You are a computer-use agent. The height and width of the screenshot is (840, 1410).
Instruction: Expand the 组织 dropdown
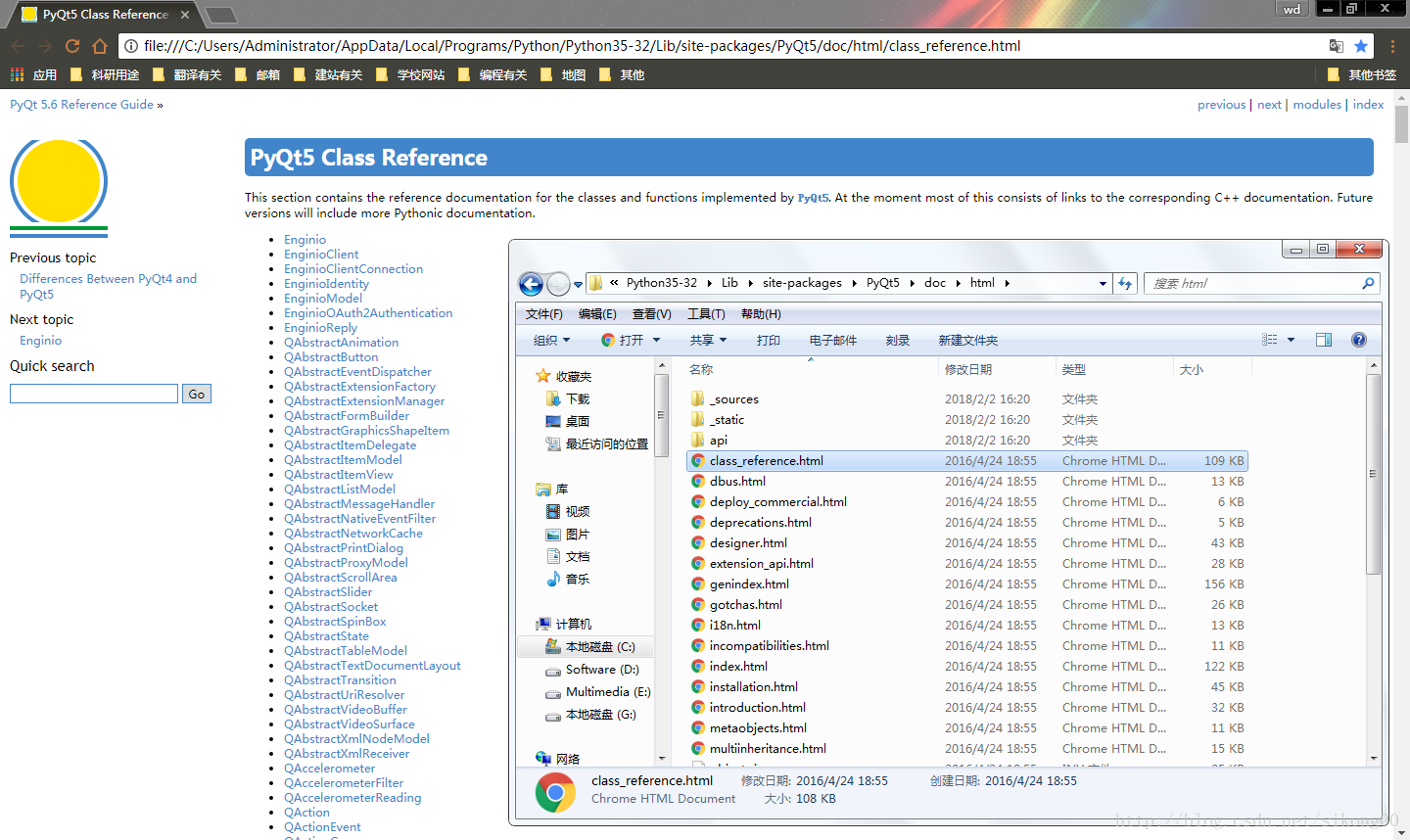click(x=551, y=340)
